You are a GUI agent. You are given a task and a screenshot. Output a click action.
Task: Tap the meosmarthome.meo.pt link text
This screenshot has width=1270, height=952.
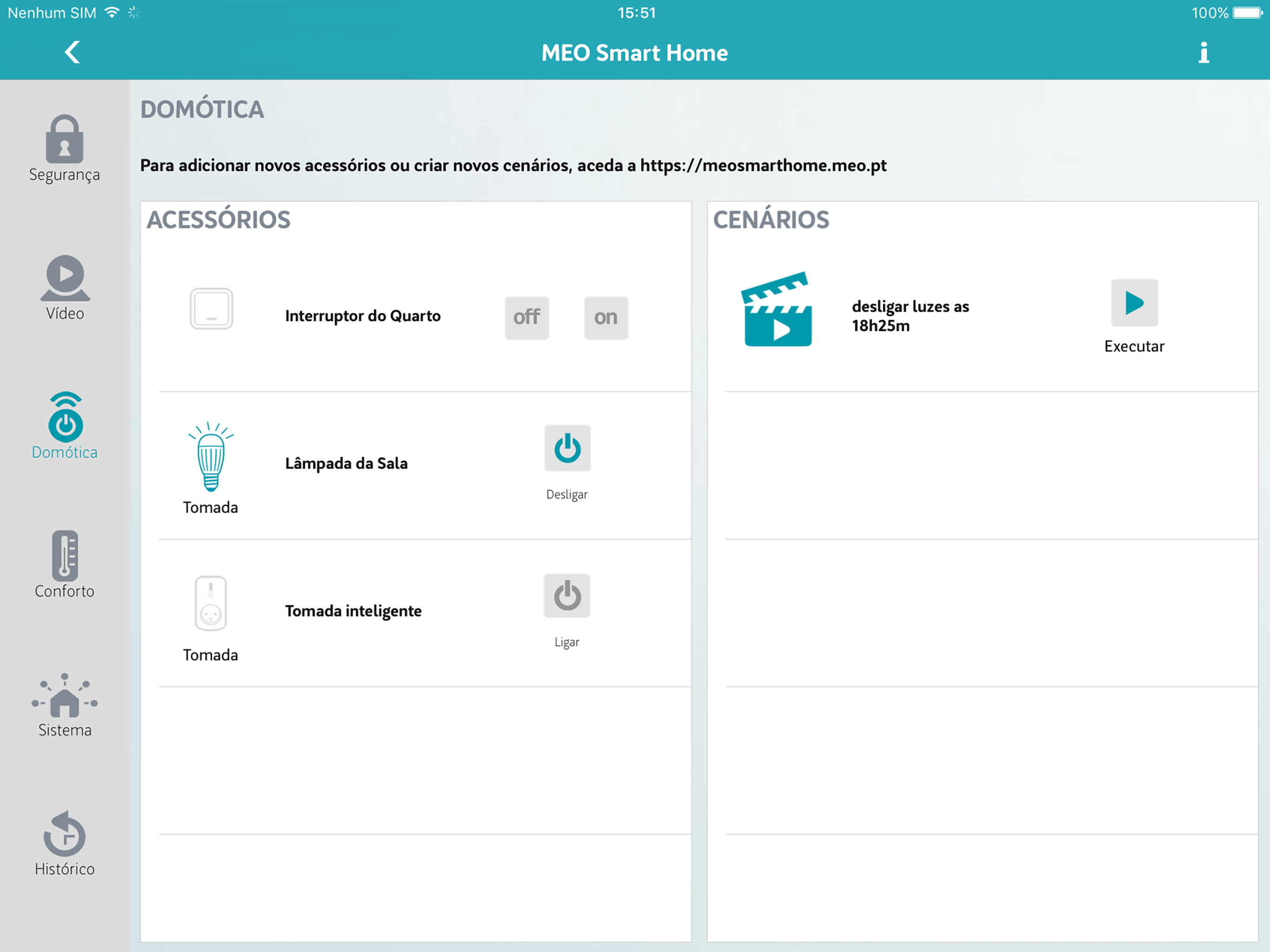pyautogui.click(x=763, y=166)
